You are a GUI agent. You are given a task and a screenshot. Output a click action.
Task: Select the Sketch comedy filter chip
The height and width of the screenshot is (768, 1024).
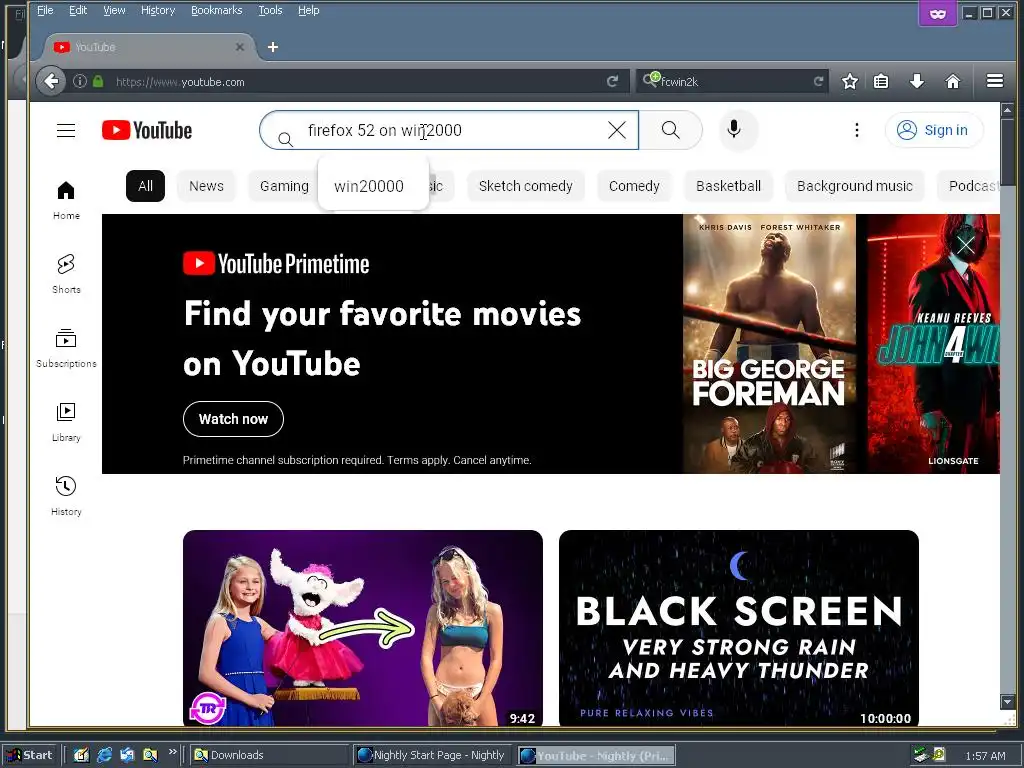[x=526, y=186]
